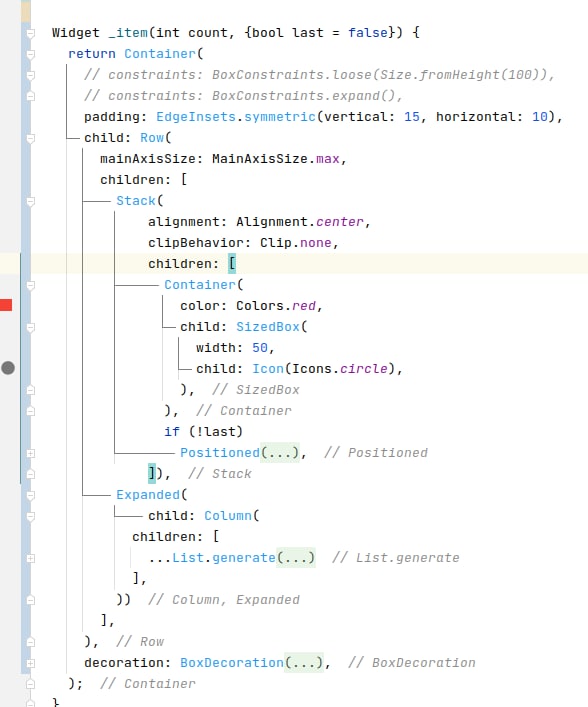Click fold end marker on '// Column, Expanded' line

[x=30, y=600]
